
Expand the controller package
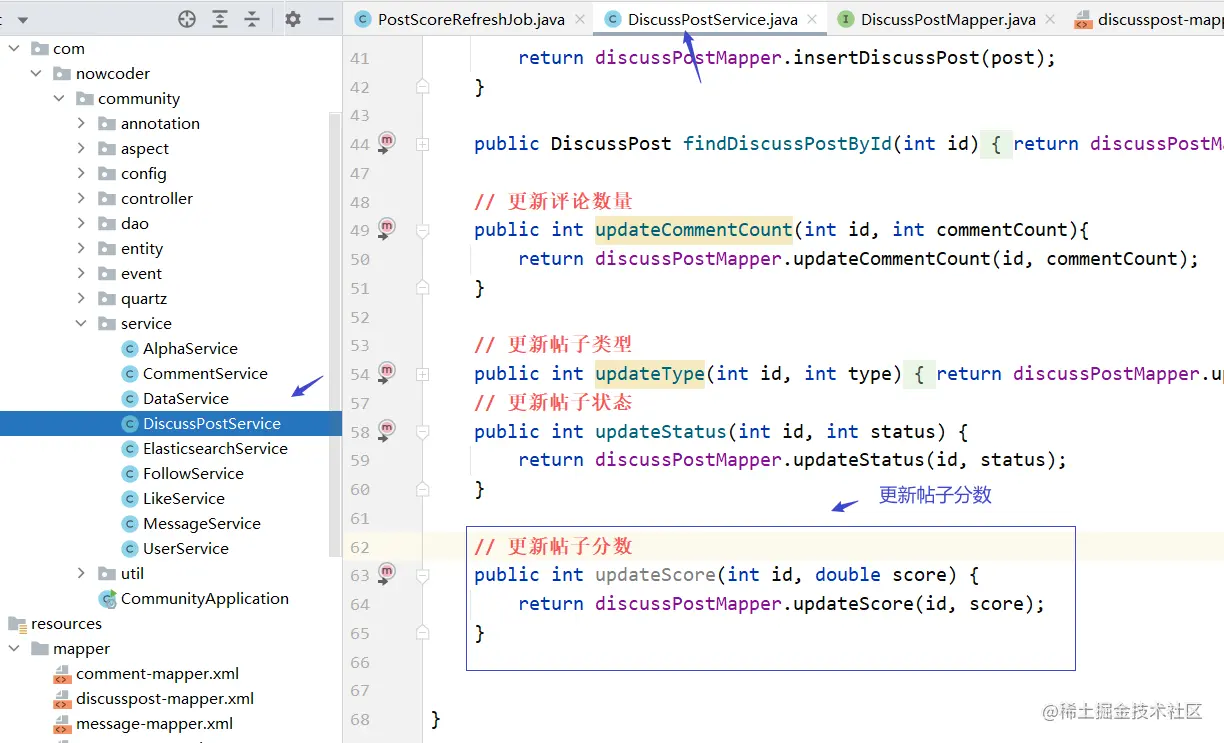point(81,198)
